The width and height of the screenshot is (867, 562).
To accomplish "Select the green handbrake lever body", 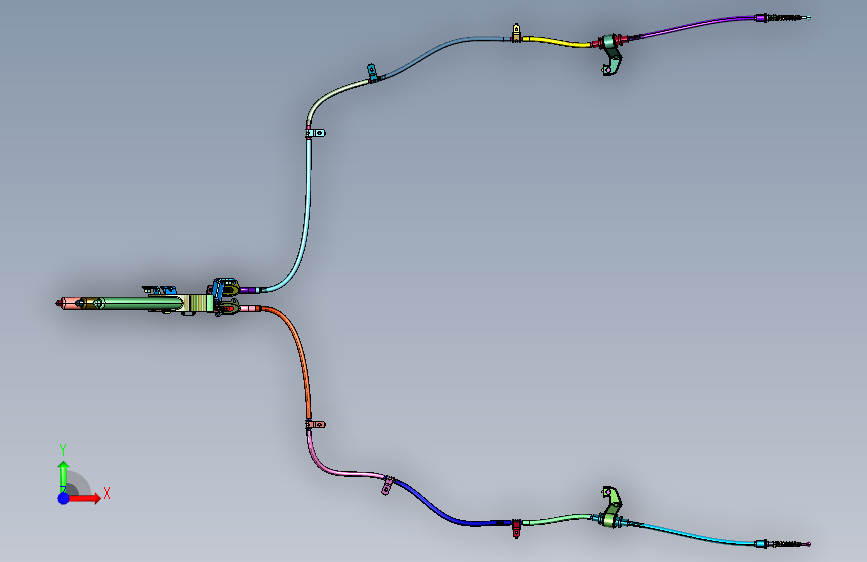I will pyautogui.click(x=143, y=303).
